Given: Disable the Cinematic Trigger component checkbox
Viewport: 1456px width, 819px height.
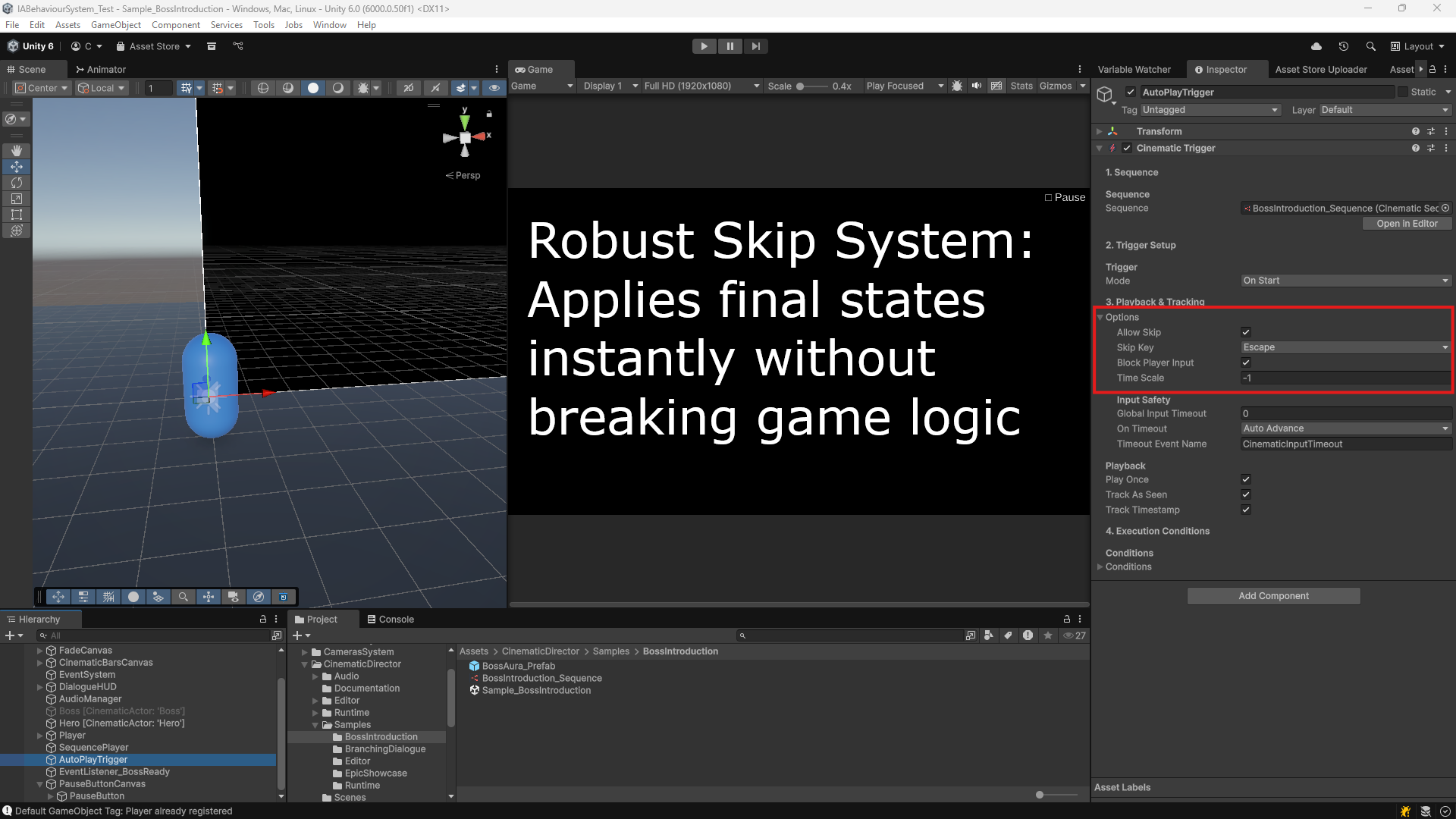Looking at the screenshot, I should (1127, 148).
